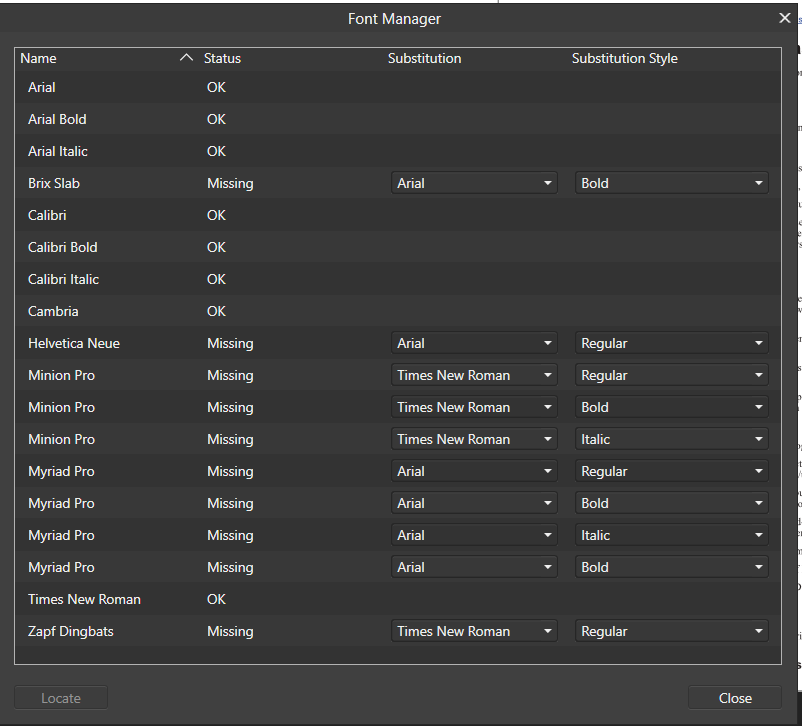Click the Status column header
The image size is (802, 726).
click(x=222, y=58)
